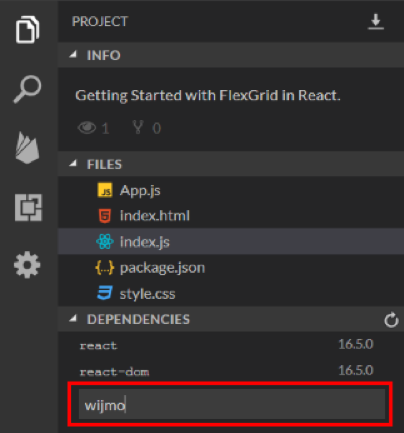The width and height of the screenshot is (404, 433).
Task: Collapse the DEPENDENCIES section arrow
Action: 73,319
